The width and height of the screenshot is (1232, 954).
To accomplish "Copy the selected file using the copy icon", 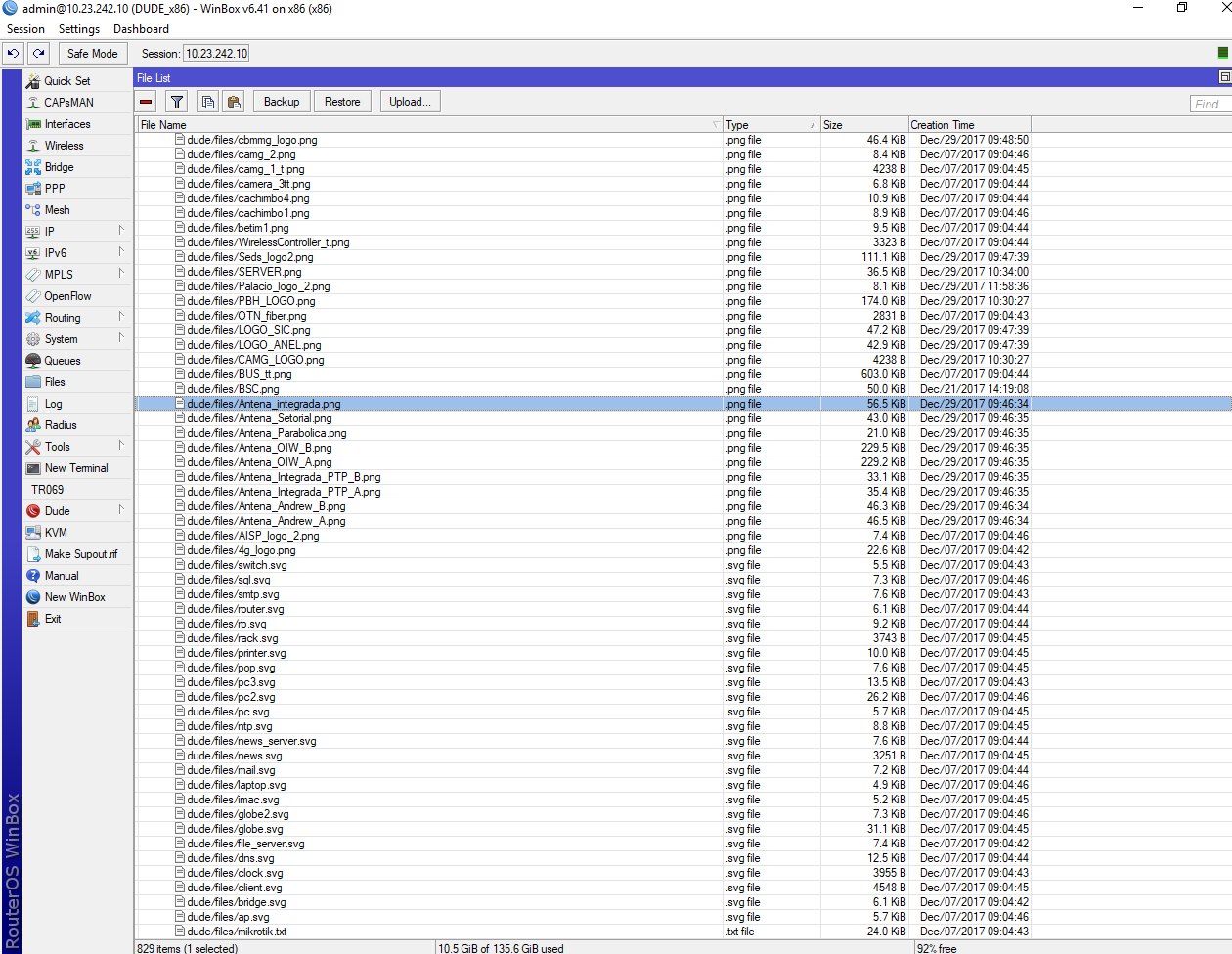I will 207,101.
